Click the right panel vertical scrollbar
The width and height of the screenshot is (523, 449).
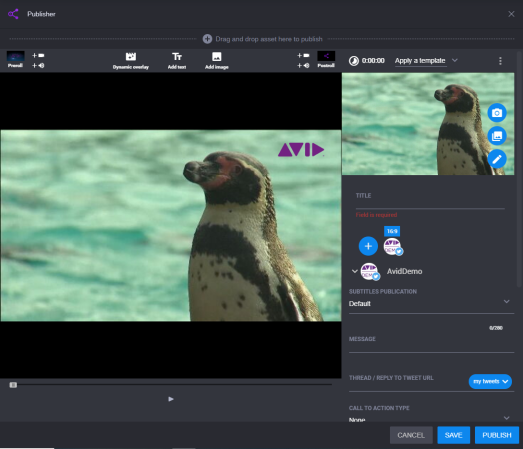coord(519,170)
